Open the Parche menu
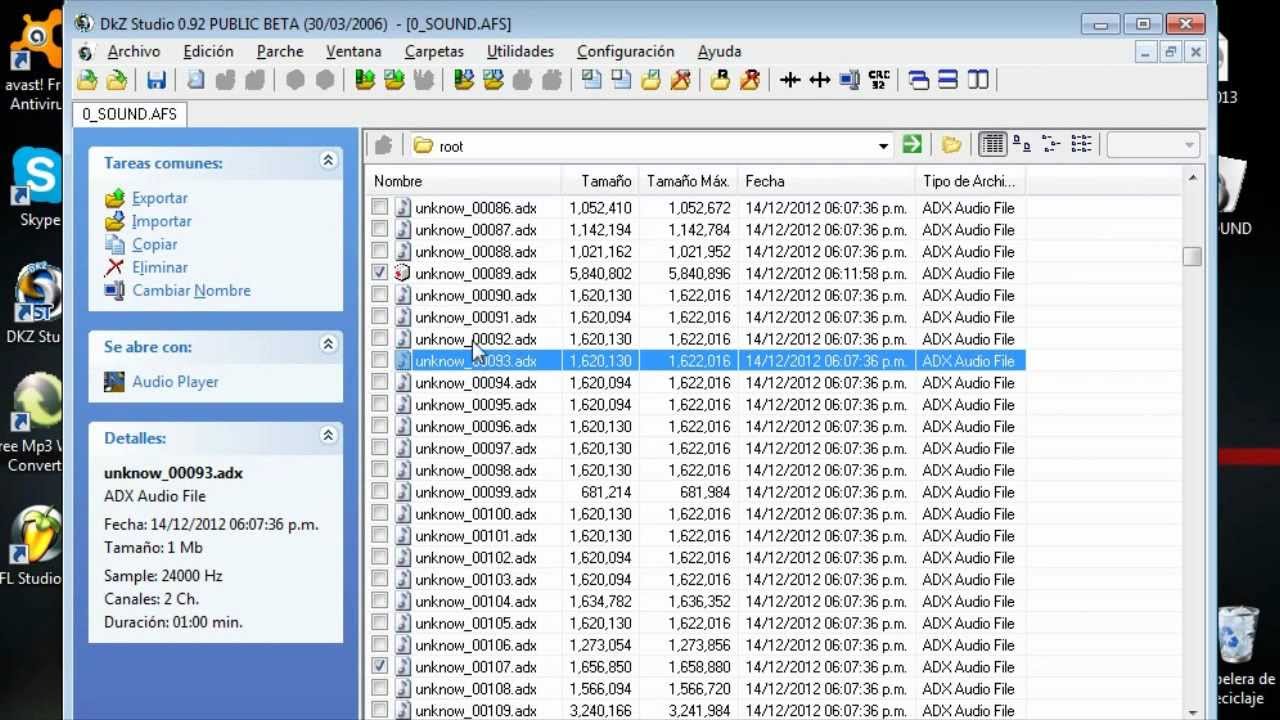 coord(280,51)
